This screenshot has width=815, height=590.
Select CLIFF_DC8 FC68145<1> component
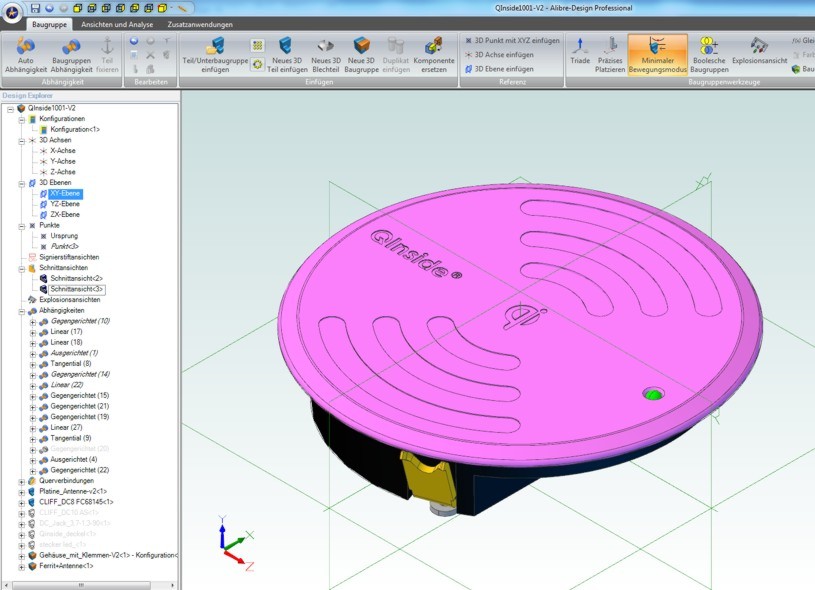point(76,502)
